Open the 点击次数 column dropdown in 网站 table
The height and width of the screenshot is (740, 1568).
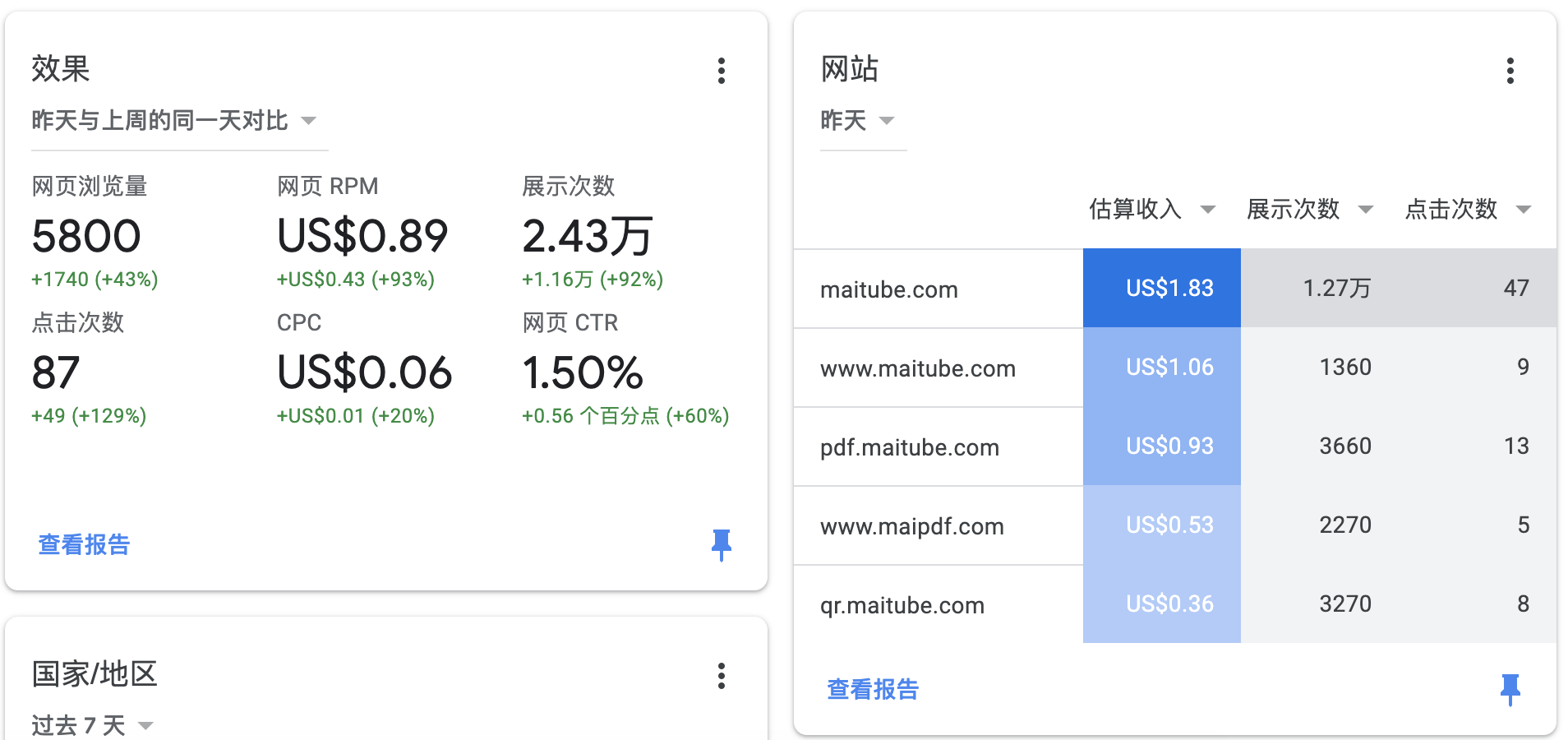1468,209
